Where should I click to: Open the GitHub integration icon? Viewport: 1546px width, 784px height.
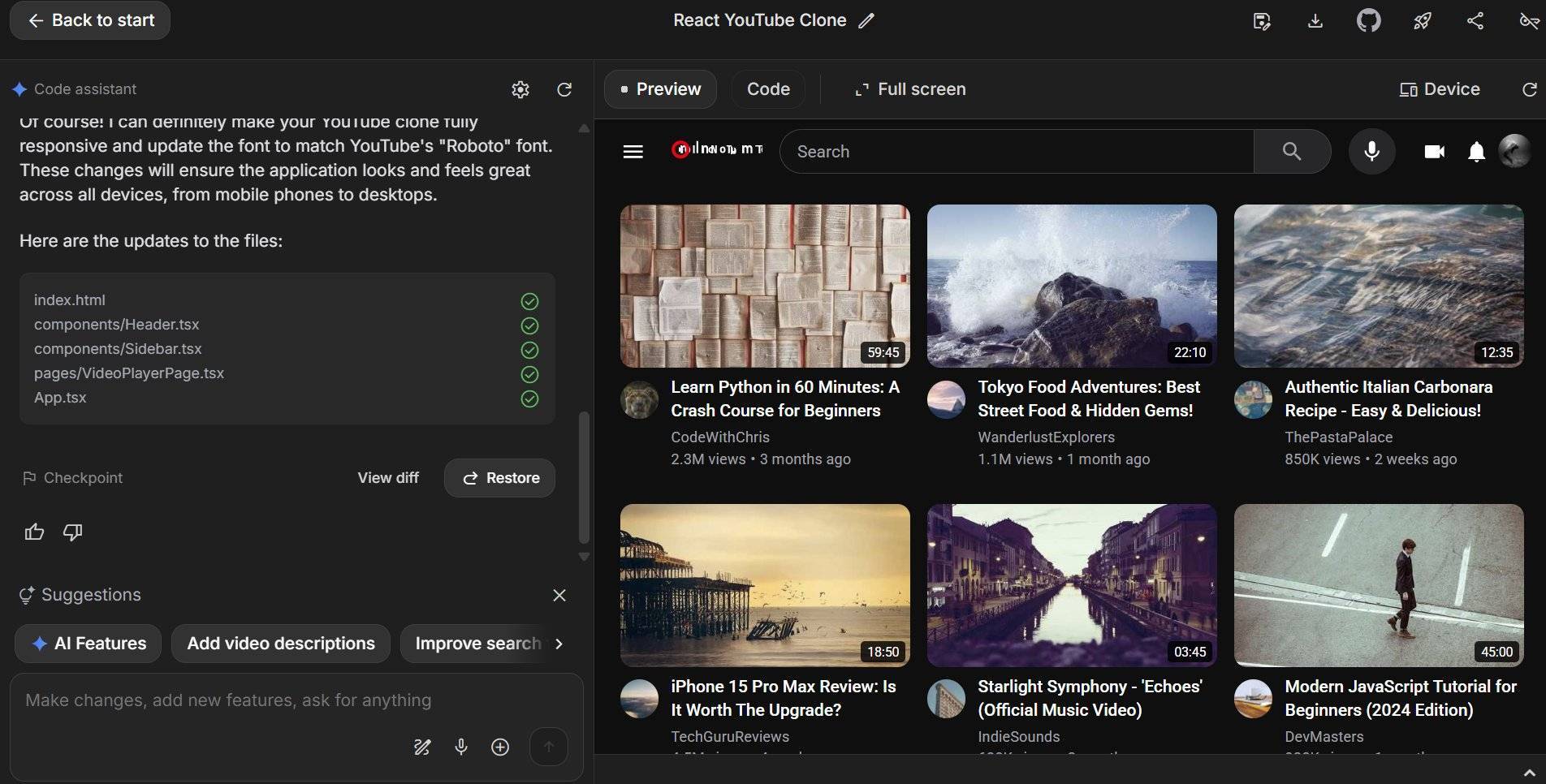coord(1367,20)
